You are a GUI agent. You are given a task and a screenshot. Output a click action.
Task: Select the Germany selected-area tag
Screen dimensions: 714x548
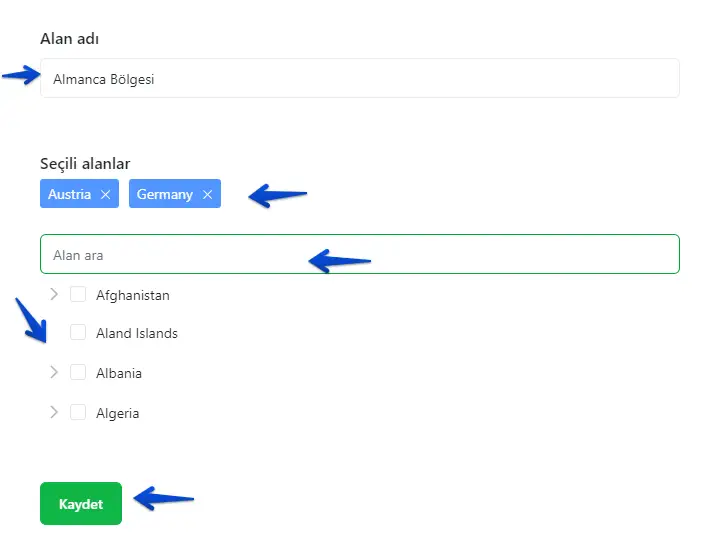point(165,194)
